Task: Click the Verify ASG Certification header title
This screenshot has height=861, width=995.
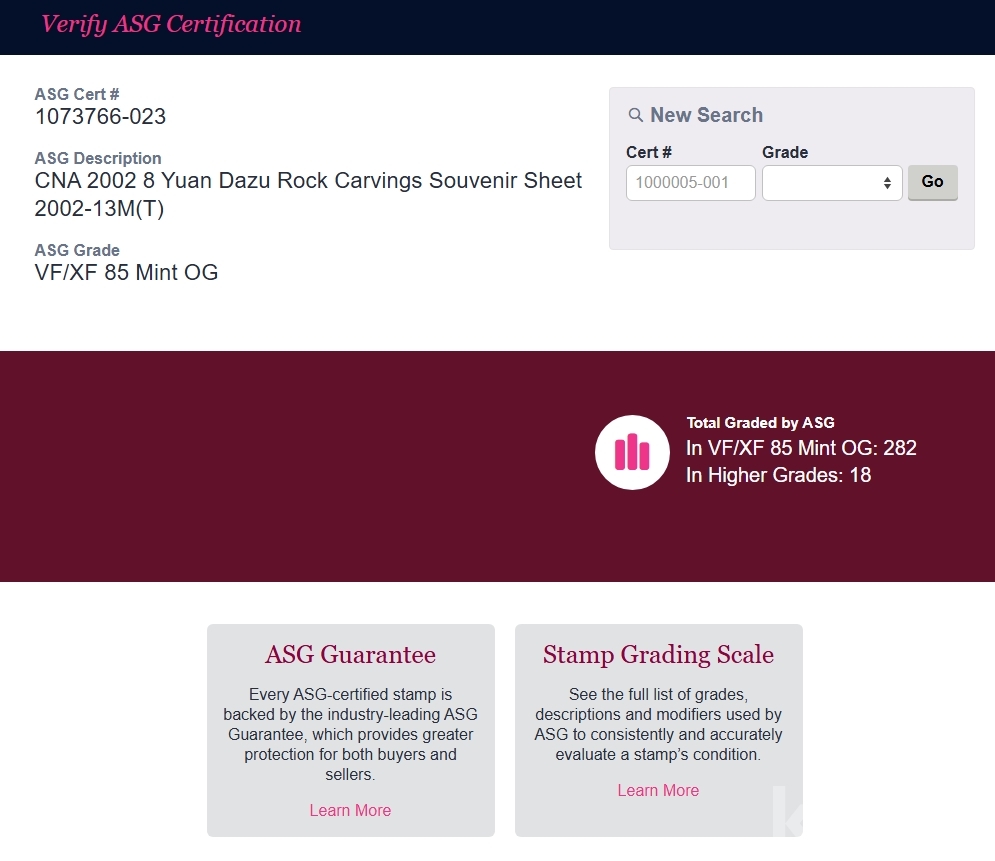Action: click(171, 24)
